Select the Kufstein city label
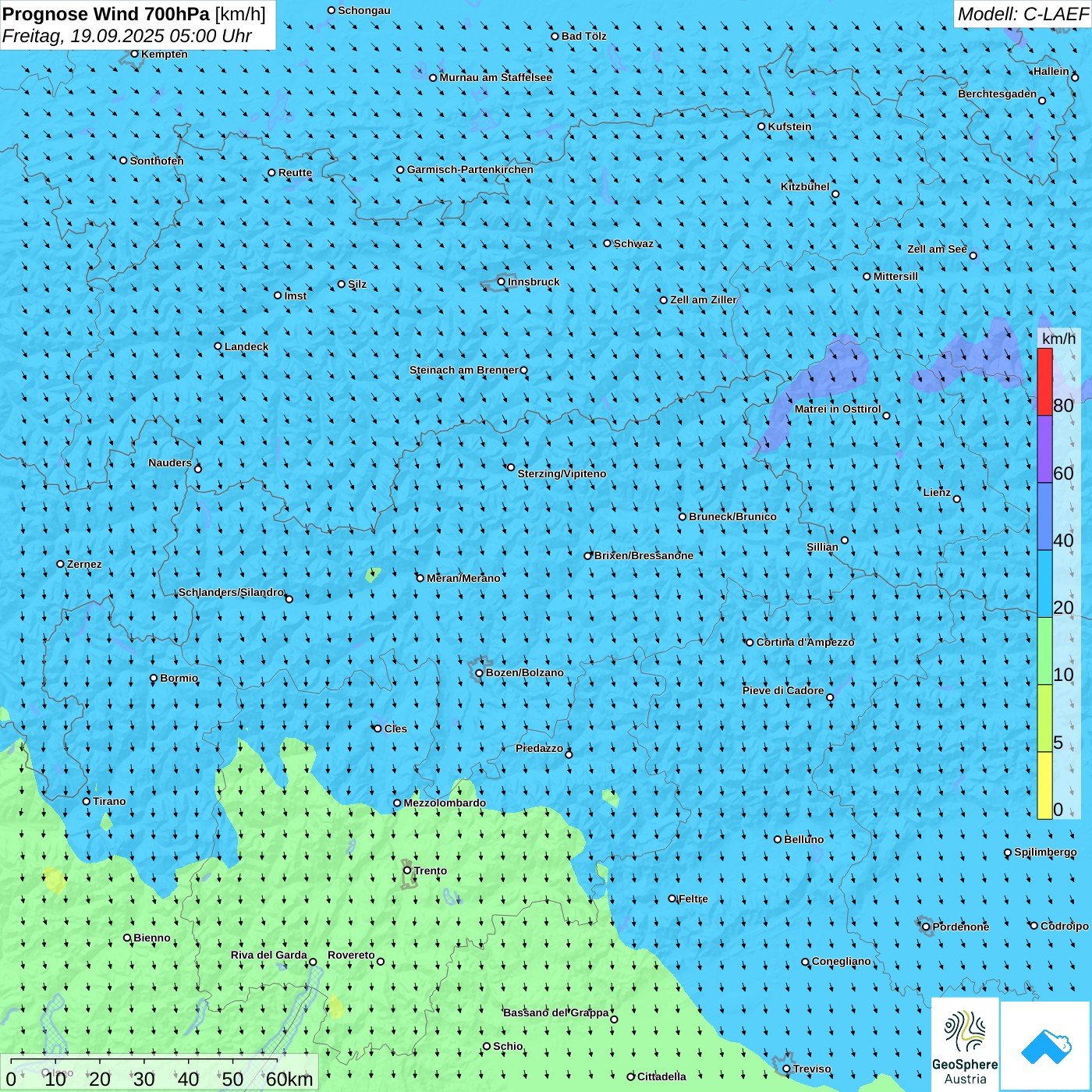This screenshot has height=1092, width=1092. click(x=789, y=126)
